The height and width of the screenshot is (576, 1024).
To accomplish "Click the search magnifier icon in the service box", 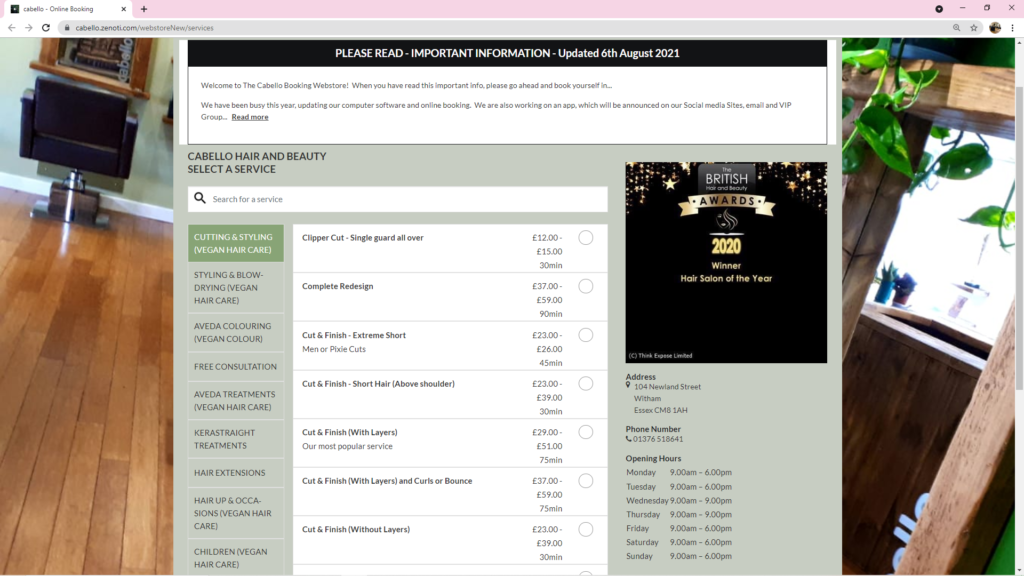I will point(200,198).
